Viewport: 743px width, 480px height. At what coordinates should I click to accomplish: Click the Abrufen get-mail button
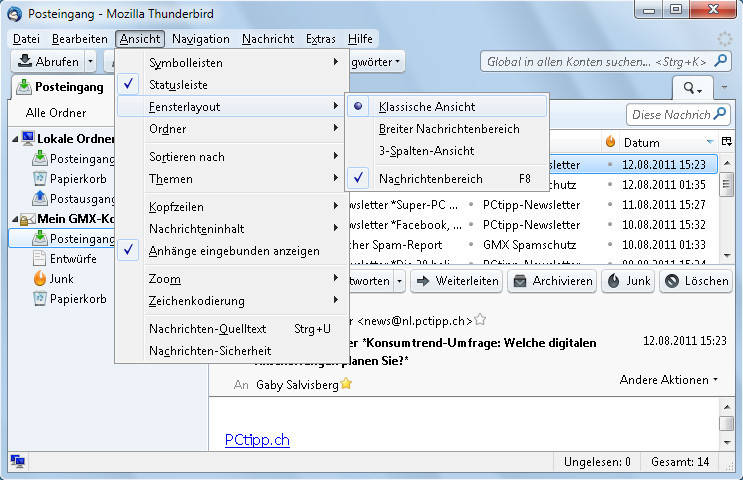click(x=48, y=62)
